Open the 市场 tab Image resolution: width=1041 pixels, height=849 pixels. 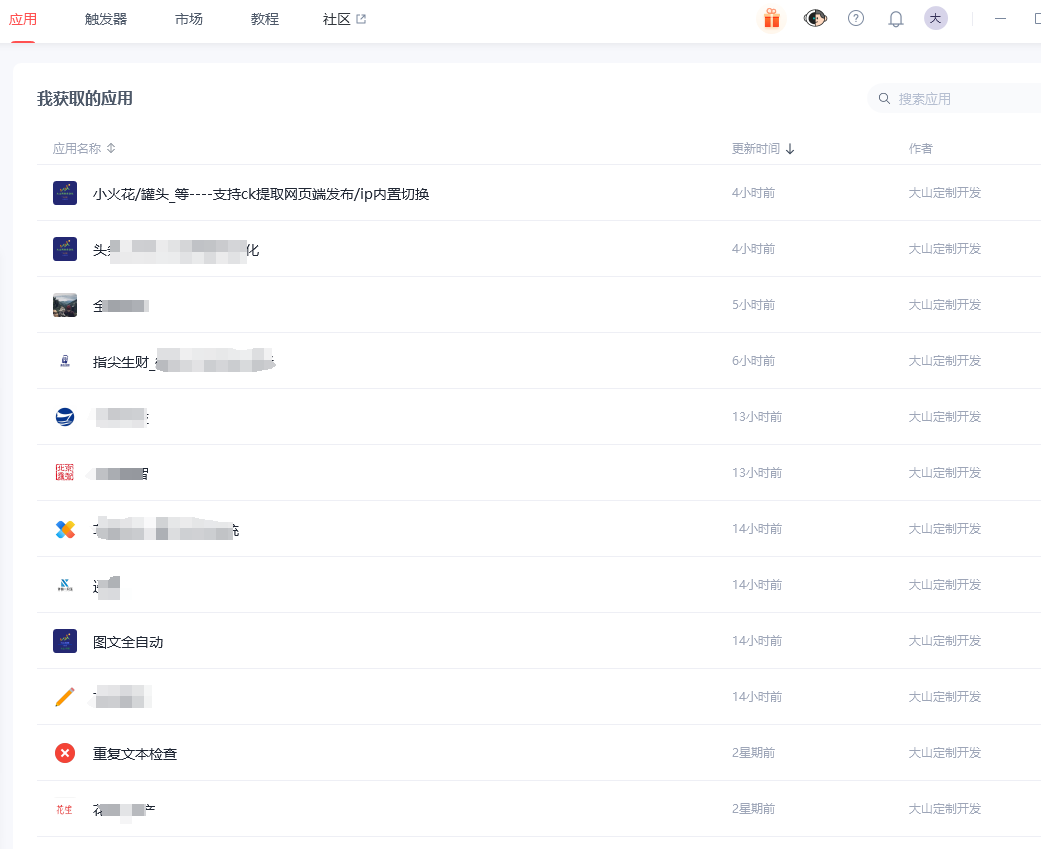(x=189, y=19)
